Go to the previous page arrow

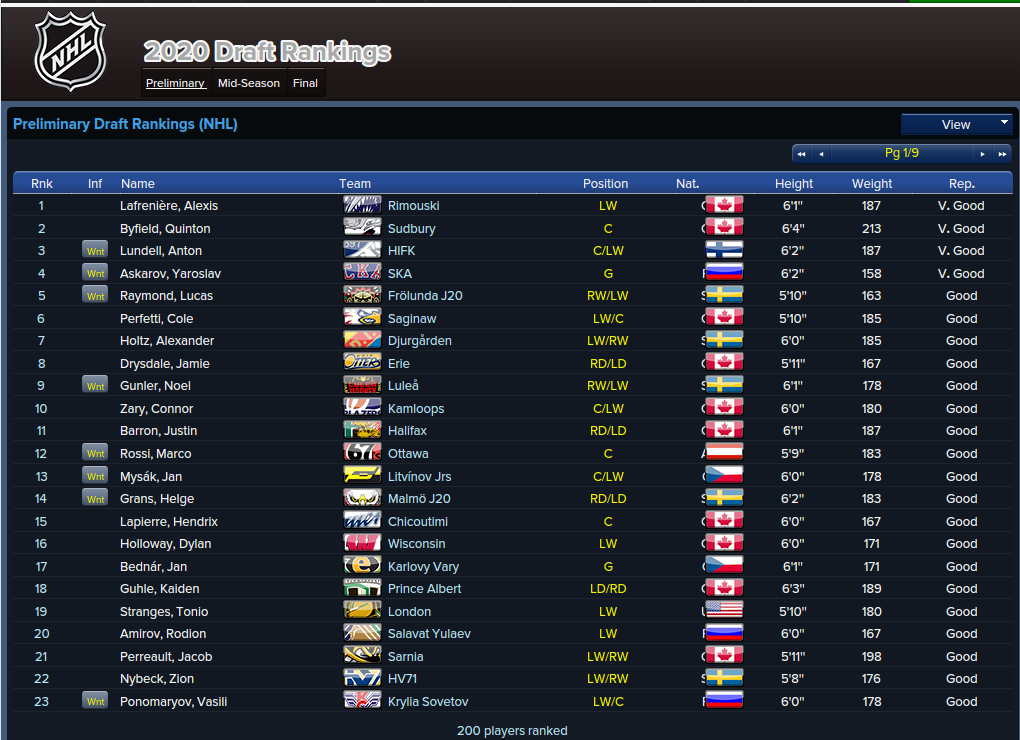pyautogui.click(x=821, y=154)
